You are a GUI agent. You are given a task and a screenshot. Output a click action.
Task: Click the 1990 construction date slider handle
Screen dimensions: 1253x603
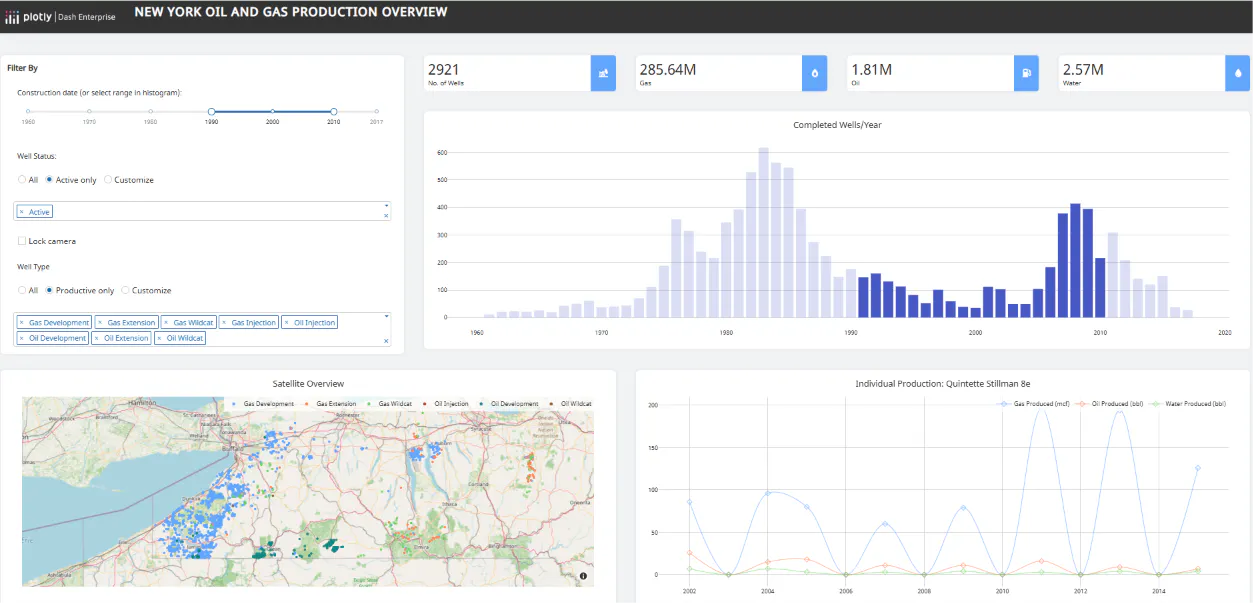[x=211, y=112]
